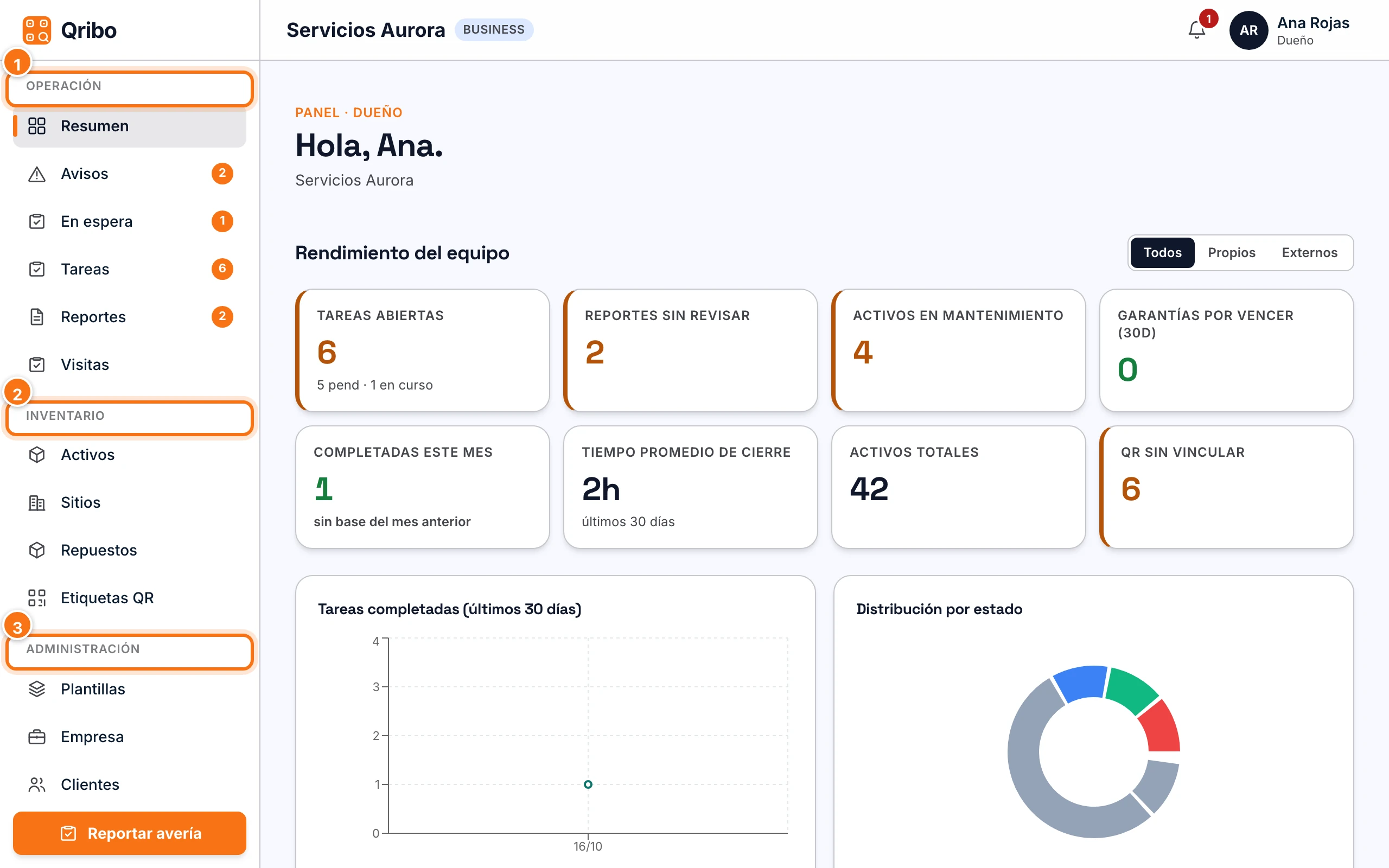Click the AR user avatar
The height and width of the screenshot is (868, 1389).
[1248, 30]
